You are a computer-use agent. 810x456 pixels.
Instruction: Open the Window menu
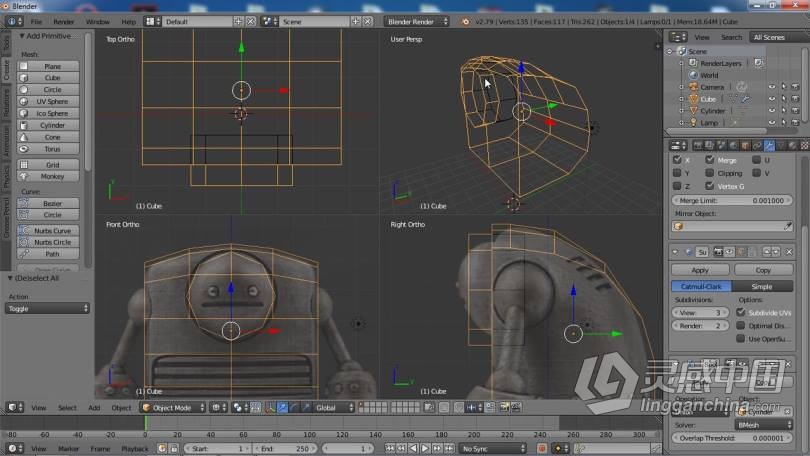(98, 22)
